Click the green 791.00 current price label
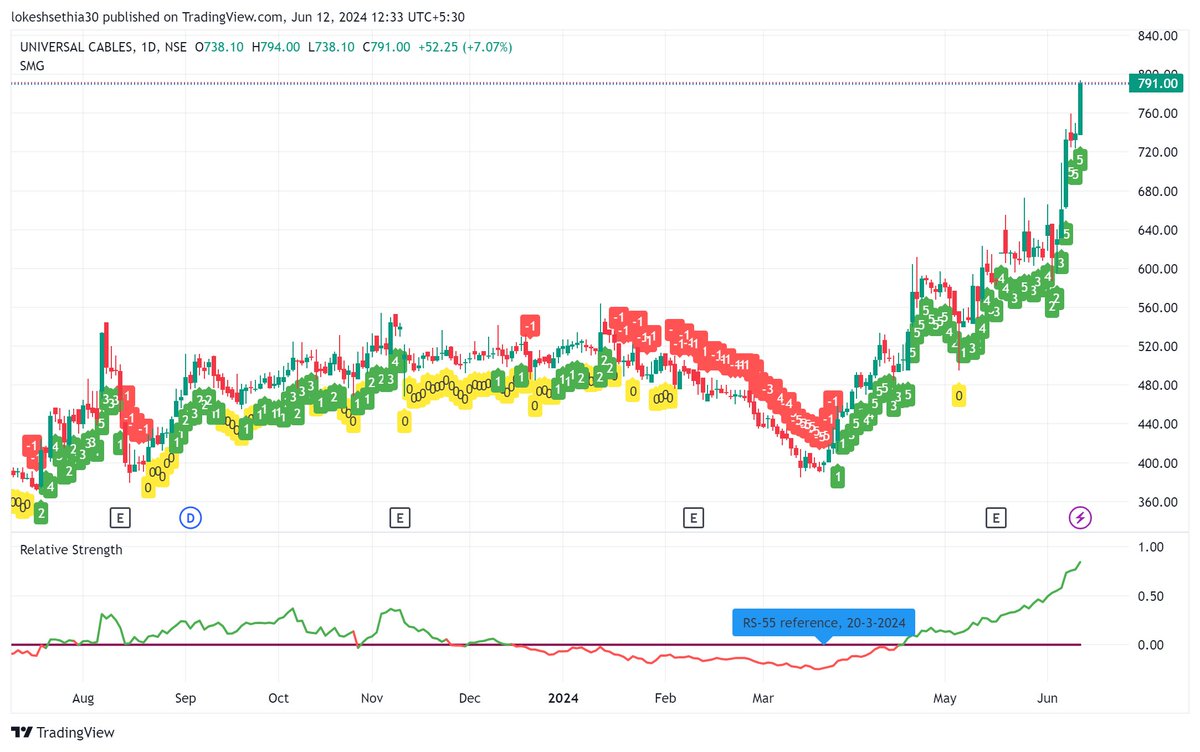Screen dimensions: 1200x752 [1158, 84]
